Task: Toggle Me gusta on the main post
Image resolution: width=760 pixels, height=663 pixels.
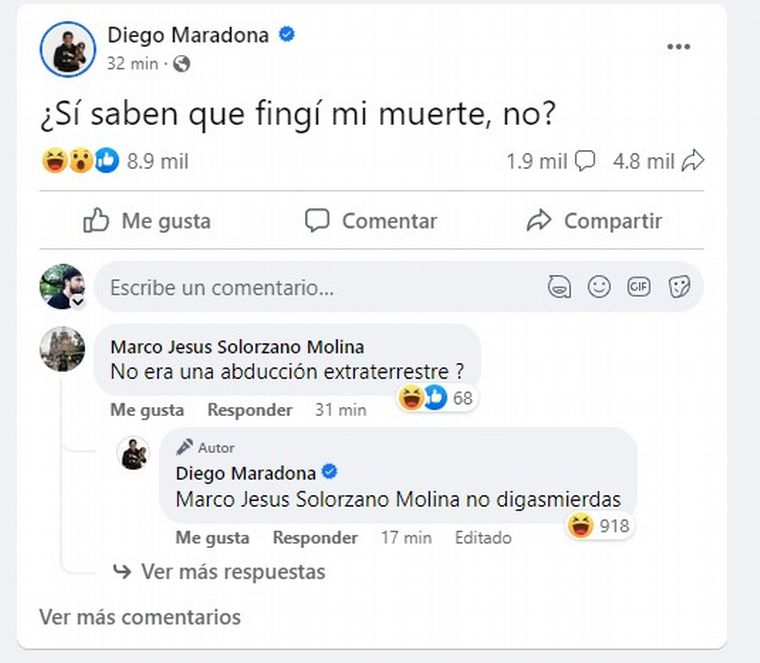Action: point(147,221)
